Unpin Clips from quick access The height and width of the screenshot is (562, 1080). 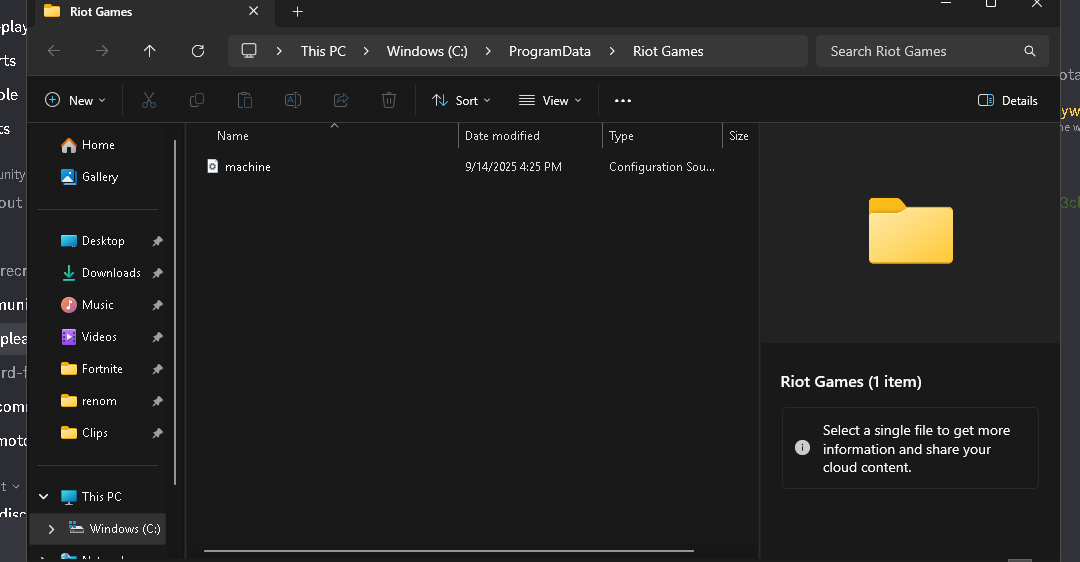[158, 433]
